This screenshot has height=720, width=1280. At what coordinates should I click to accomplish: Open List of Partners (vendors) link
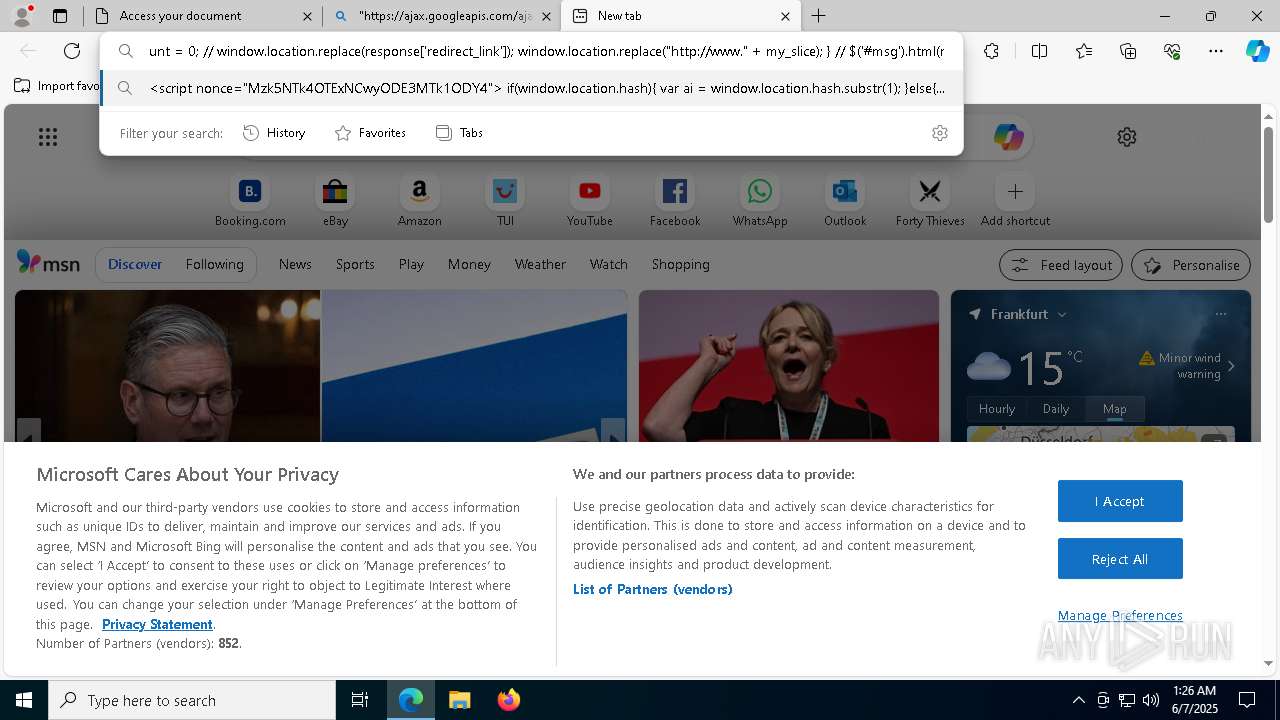653,589
